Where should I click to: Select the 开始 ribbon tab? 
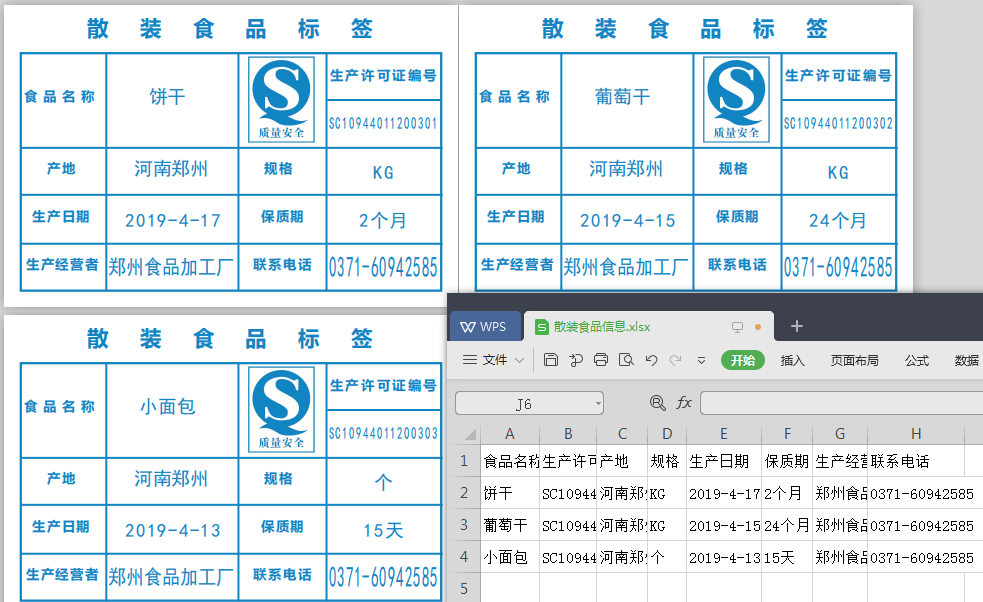pyautogui.click(x=743, y=361)
